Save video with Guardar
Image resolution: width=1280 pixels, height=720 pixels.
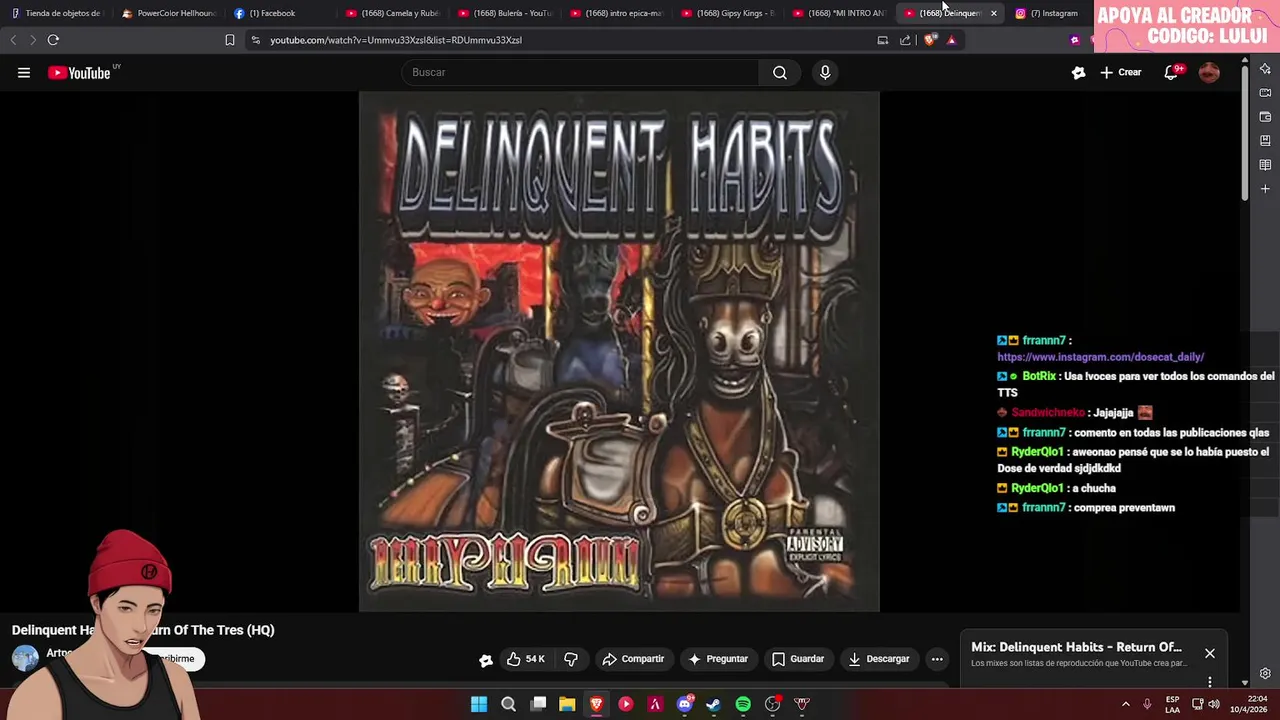point(798,659)
